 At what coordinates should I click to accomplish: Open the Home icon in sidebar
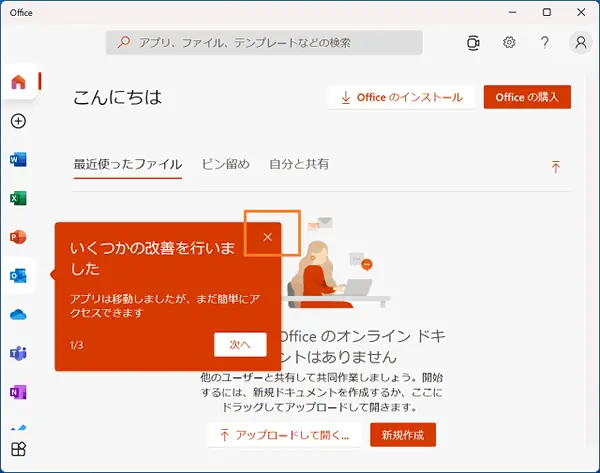click(18, 82)
